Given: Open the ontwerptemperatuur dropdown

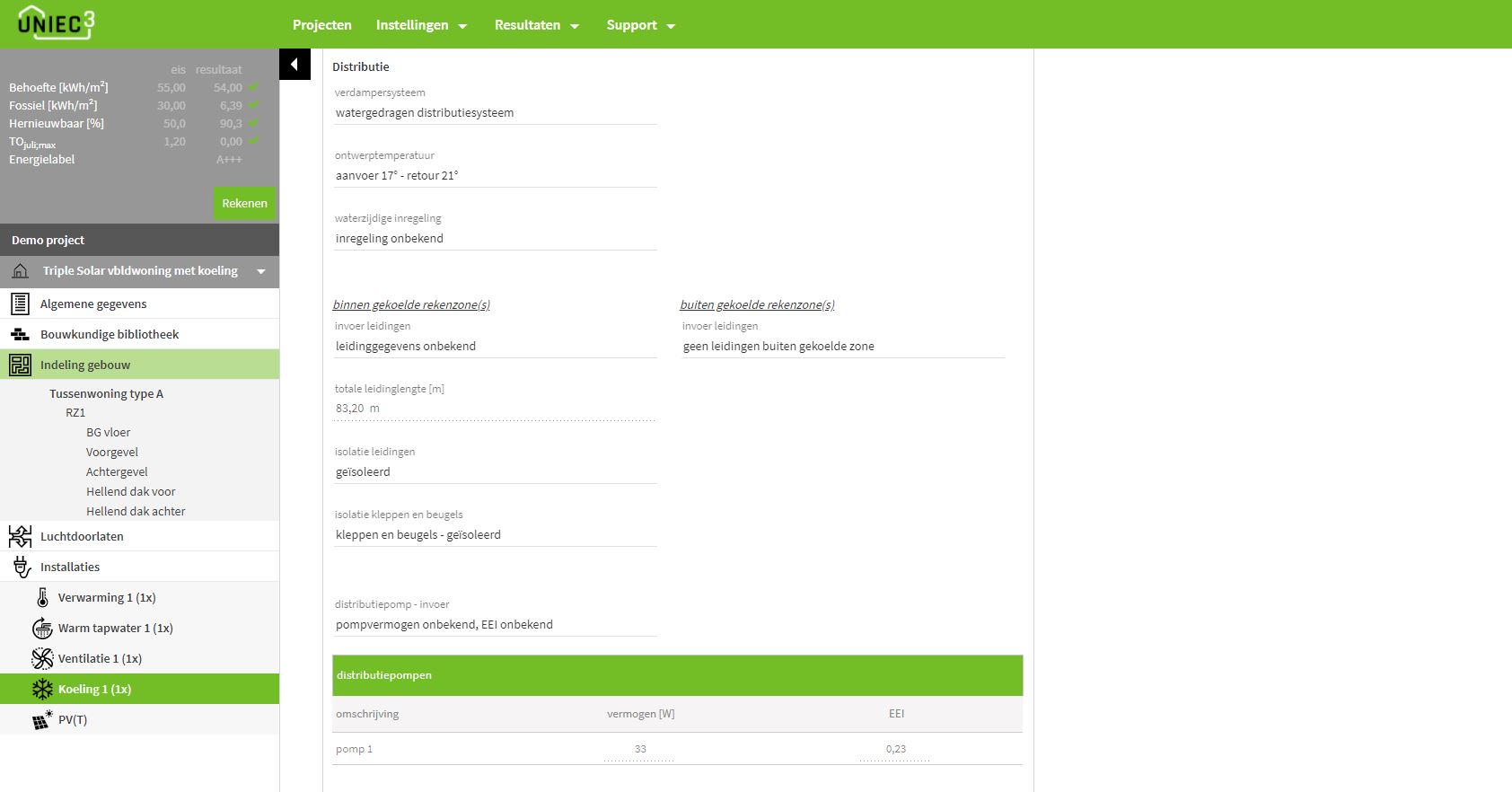Looking at the screenshot, I should click(x=494, y=176).
